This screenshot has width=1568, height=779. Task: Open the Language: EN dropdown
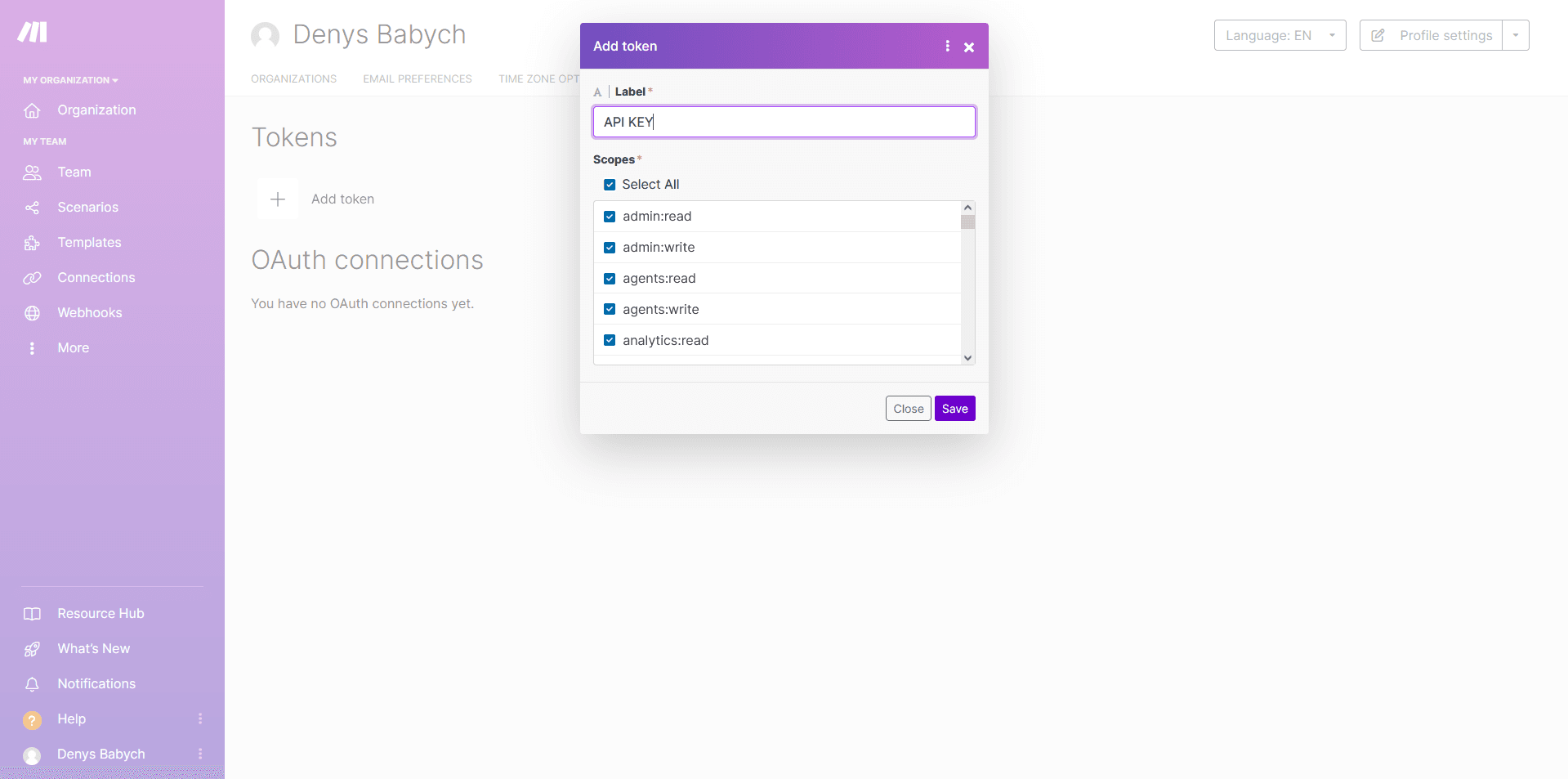pos(1279,35)
